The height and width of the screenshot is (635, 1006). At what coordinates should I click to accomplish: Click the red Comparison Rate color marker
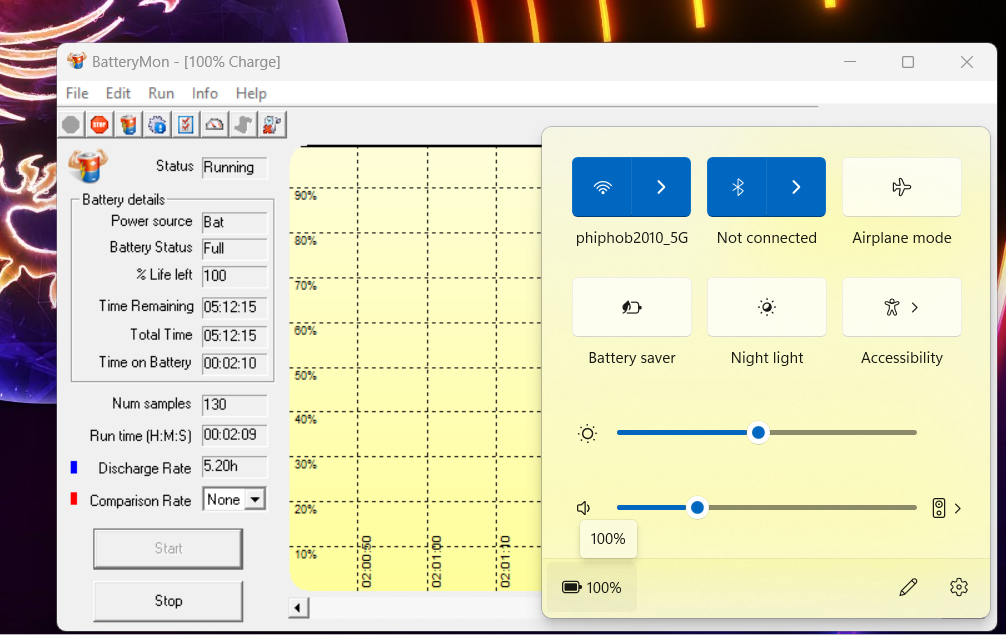pos(74,499)
